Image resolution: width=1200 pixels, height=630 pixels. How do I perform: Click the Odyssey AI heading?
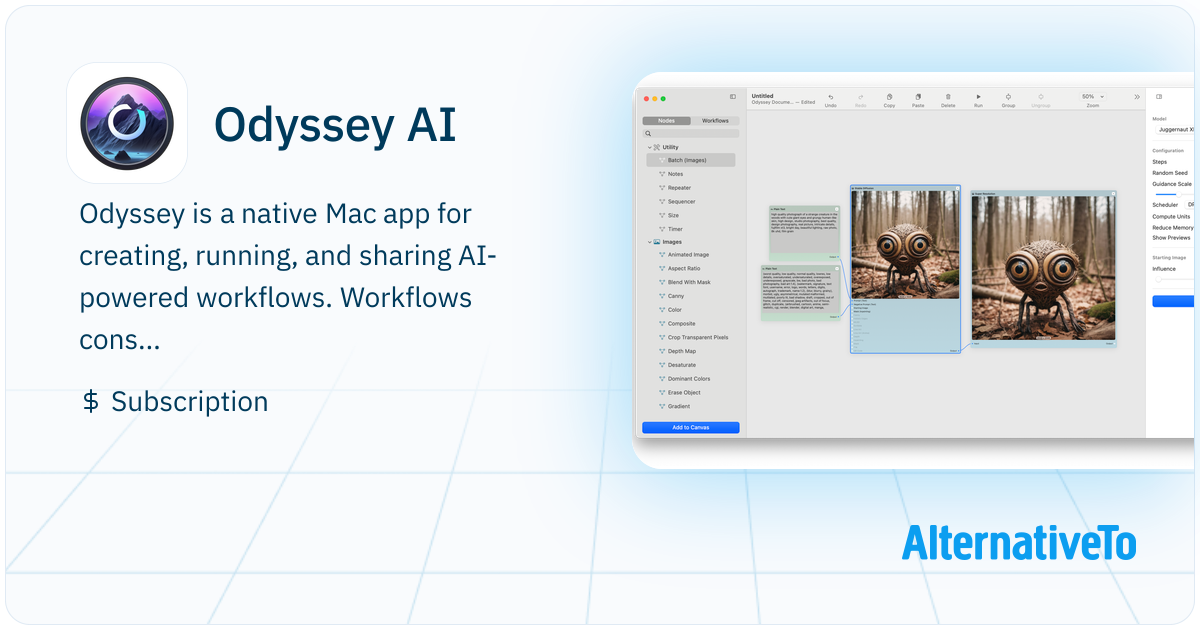coord(335,125)
